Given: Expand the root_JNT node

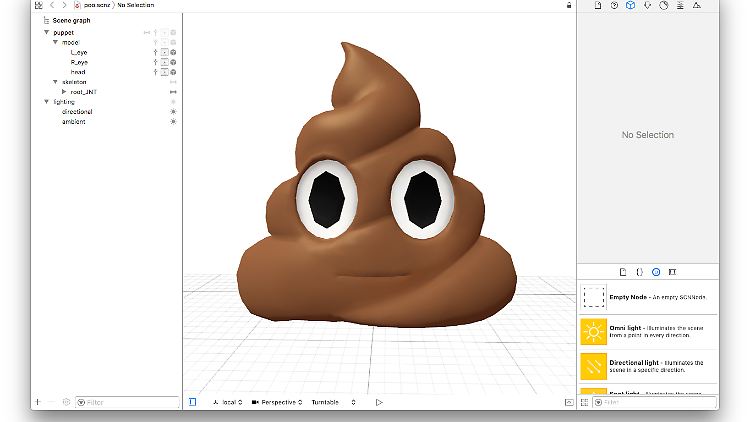Looking at the screenshot, I should coord(64,92).
